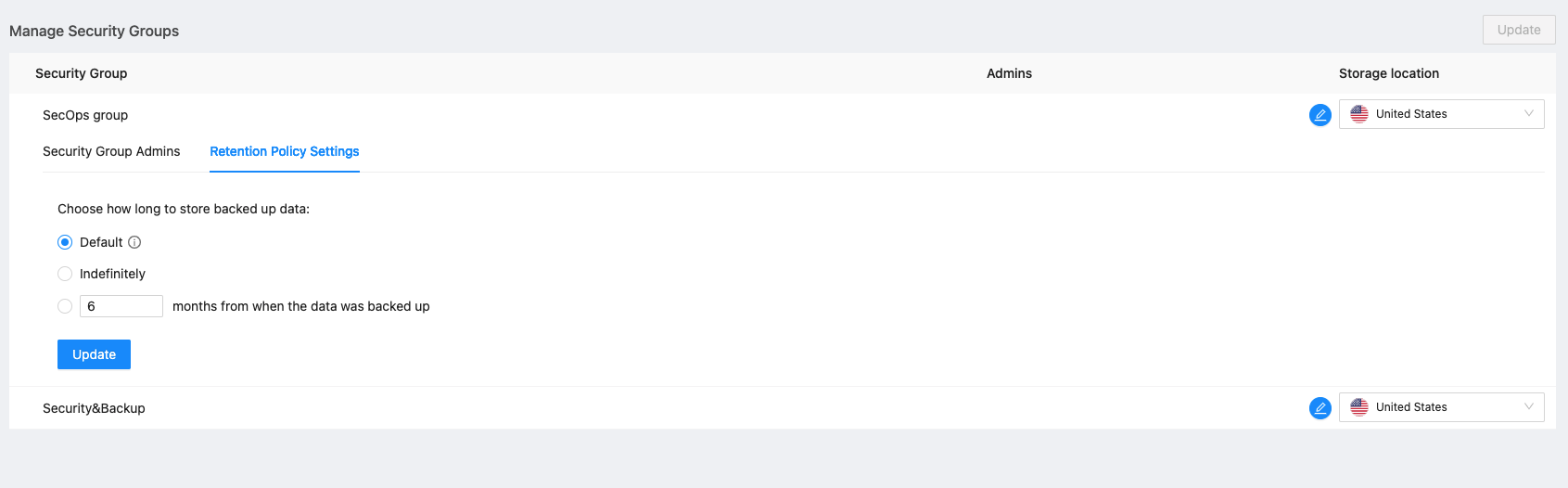Open the Retention Policy Settings tab
Screen dimensions: 1568x488
pyautogui.click(x=284, y=151)
